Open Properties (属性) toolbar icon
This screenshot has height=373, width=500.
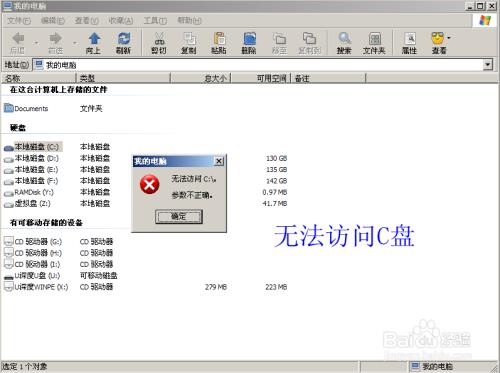pyautogui.click(x=410, y=39)
